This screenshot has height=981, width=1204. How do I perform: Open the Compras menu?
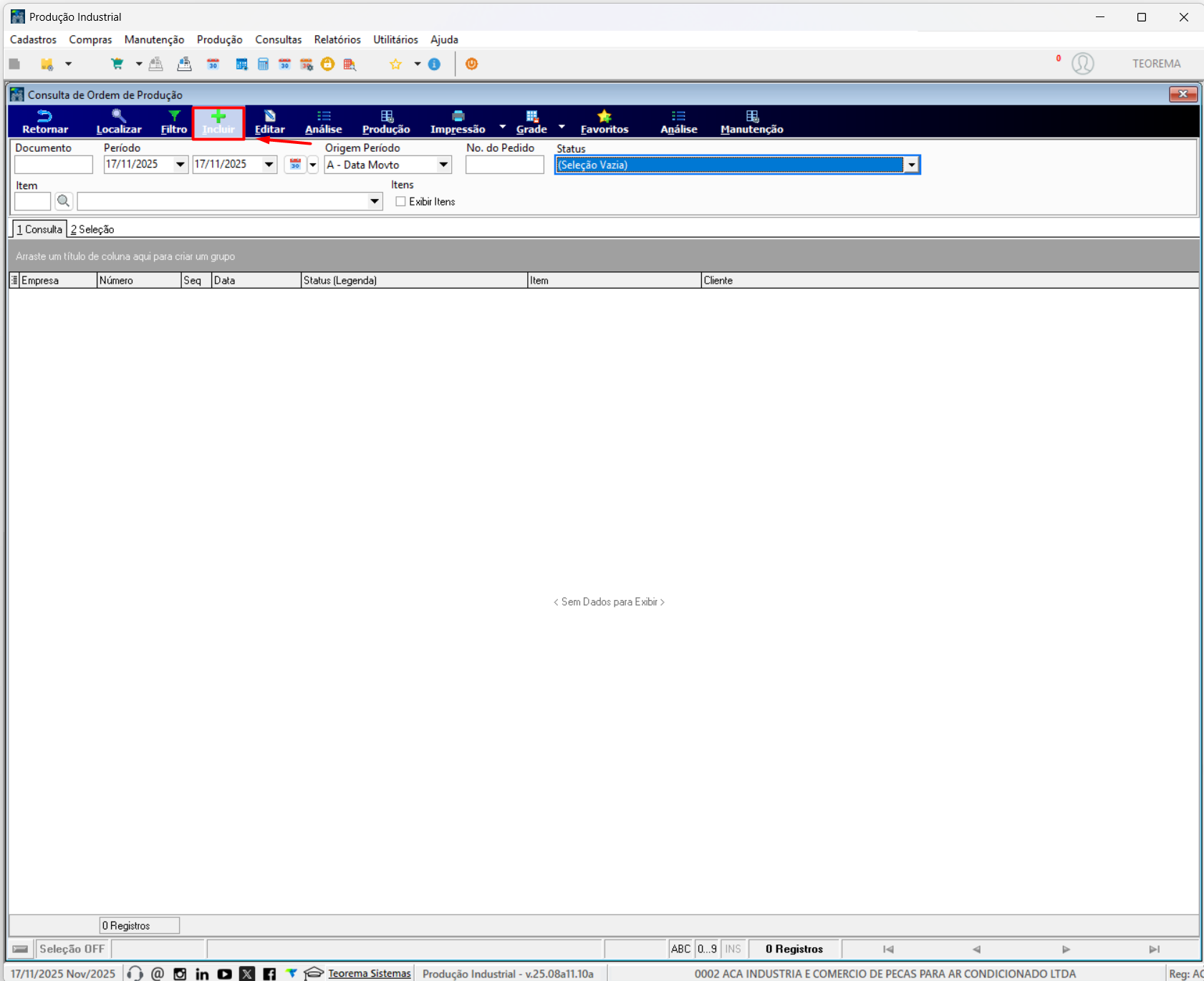[x=90, y=39]
